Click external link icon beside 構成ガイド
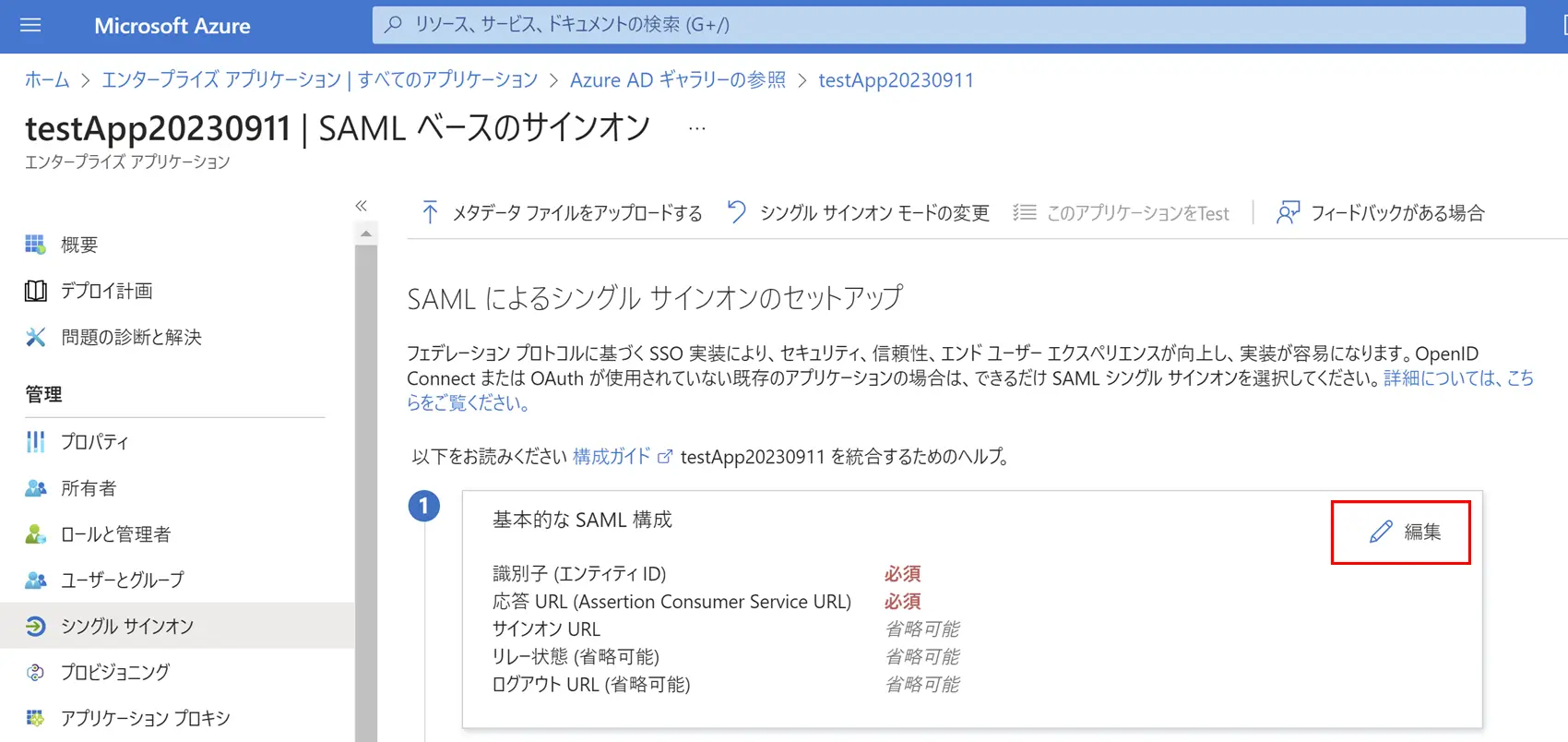The width and height of the screenshot is (1568, 742). [x=664, y=457]
